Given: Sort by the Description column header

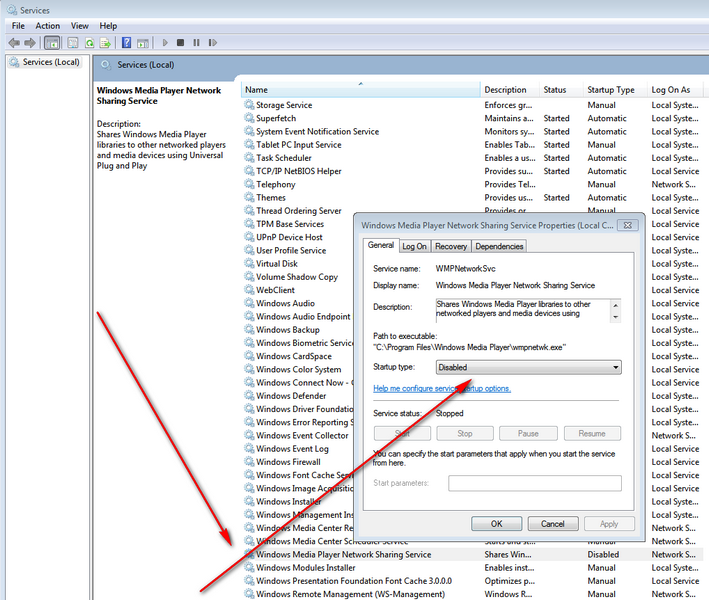Looking at the screenshot, I should click(510, 90).
